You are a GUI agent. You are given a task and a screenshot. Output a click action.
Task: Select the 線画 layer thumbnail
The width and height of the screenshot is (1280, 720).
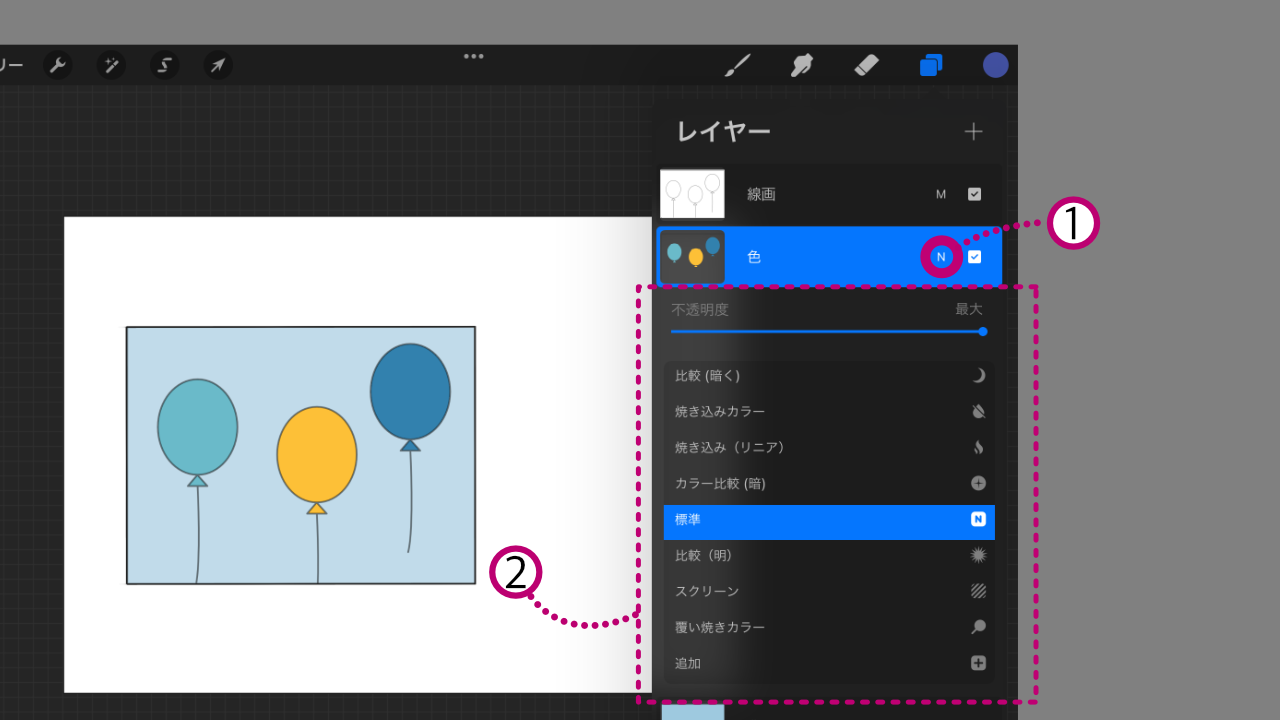pos(692,194)
